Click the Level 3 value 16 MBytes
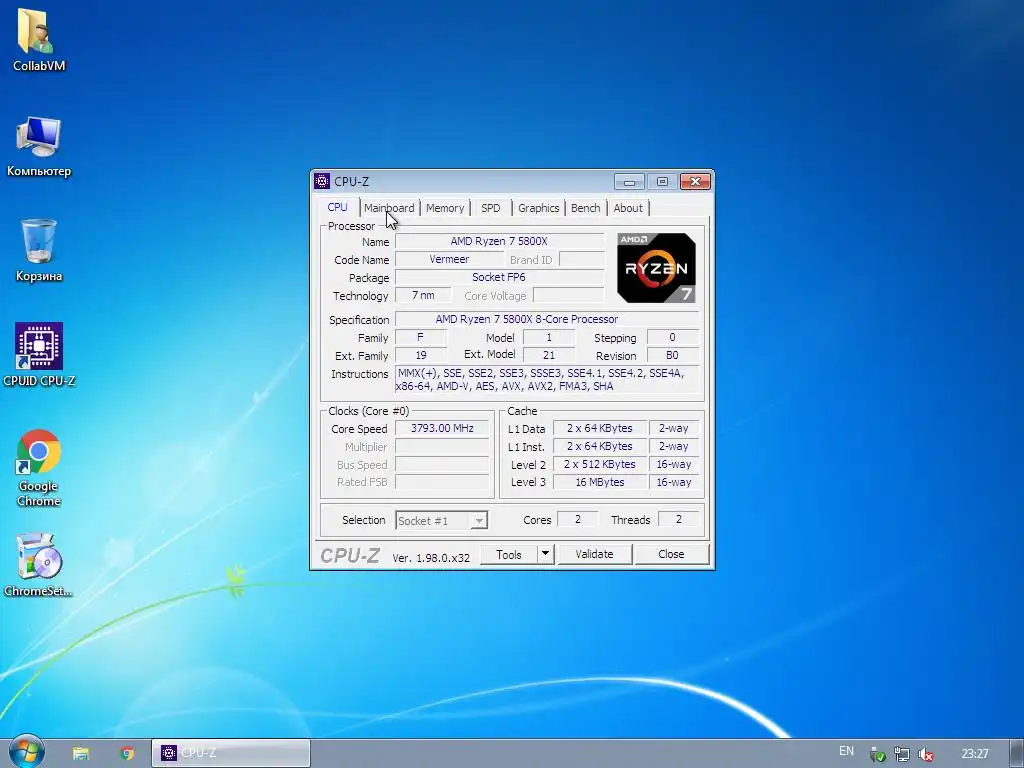This screenshot has width=1024, height=768. click(x=600, y=482)
